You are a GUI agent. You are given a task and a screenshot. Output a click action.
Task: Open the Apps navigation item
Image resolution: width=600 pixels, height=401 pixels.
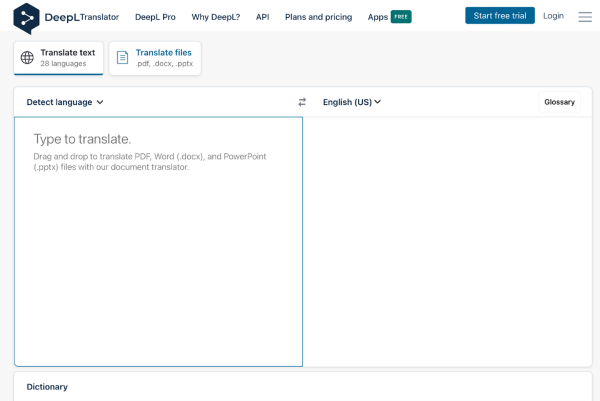[377, 17]
